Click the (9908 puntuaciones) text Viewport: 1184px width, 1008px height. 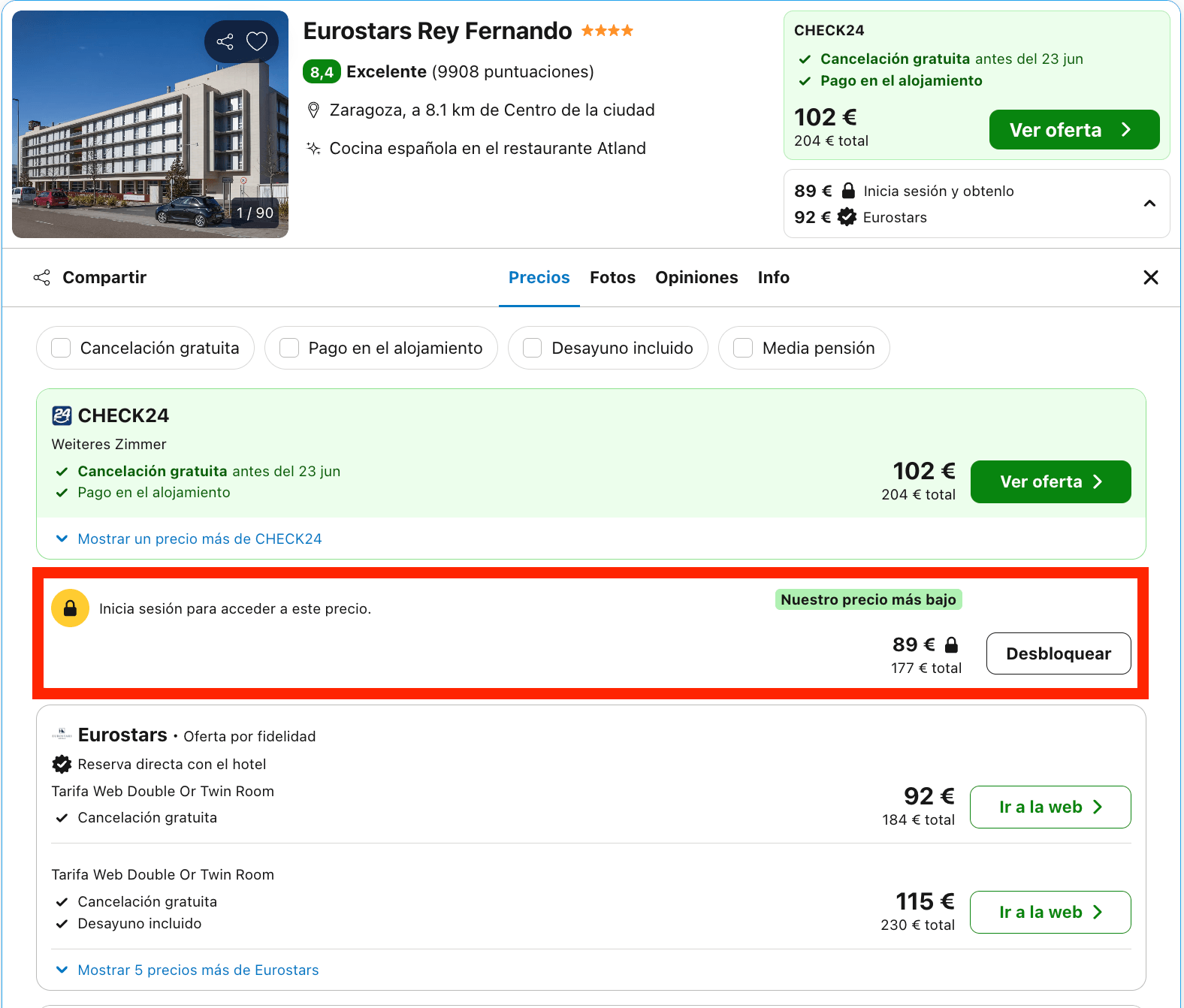pos(512,71)
